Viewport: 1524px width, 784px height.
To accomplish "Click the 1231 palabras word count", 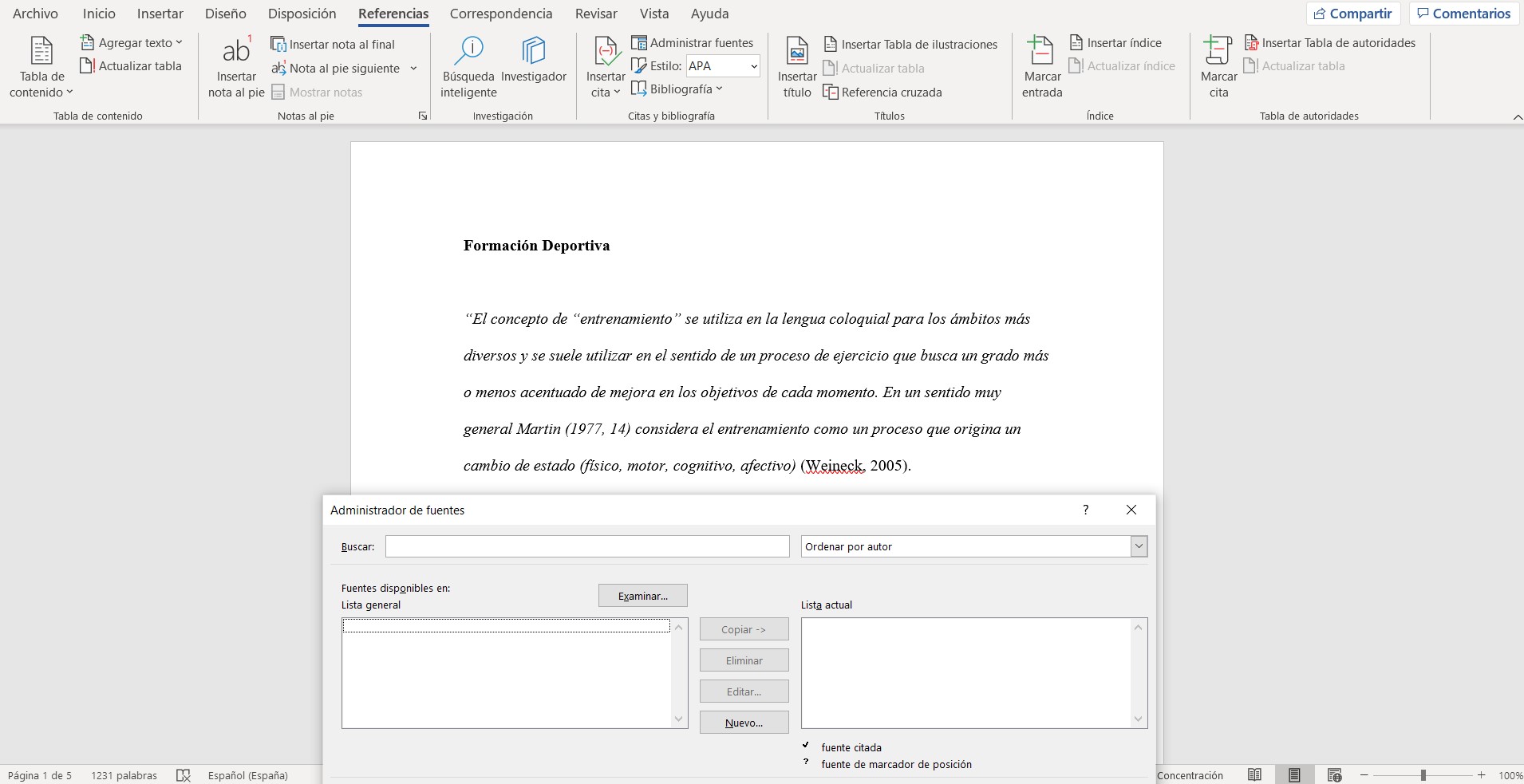I will click(124, 775).
